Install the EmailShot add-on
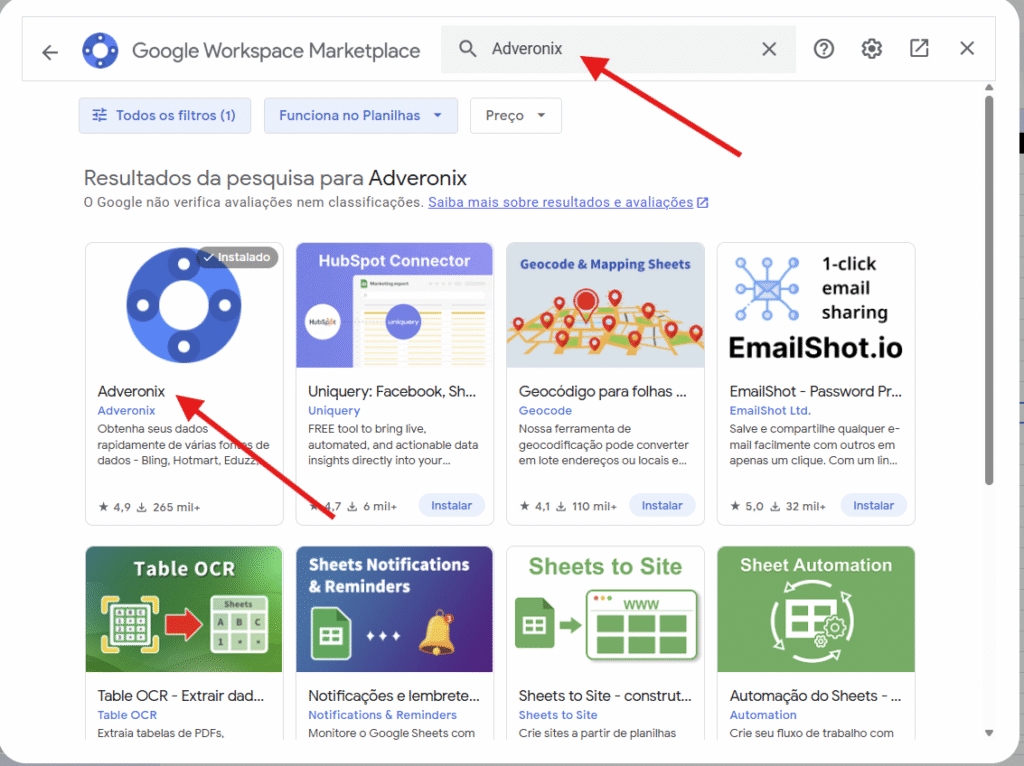 pyautogui.click(x=873, y=505)
